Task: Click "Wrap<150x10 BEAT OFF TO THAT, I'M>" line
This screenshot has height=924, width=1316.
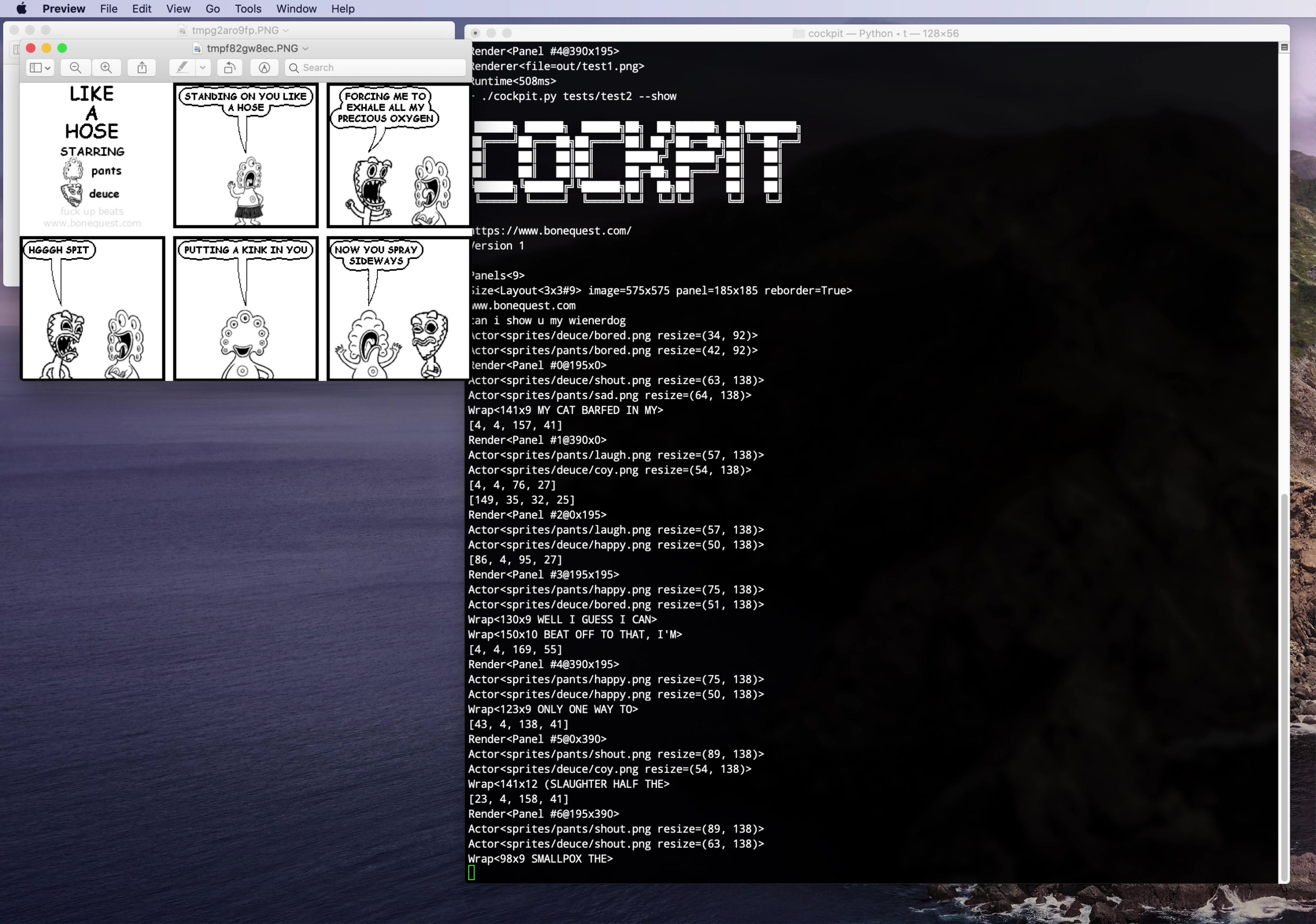Action: [575, 634]
